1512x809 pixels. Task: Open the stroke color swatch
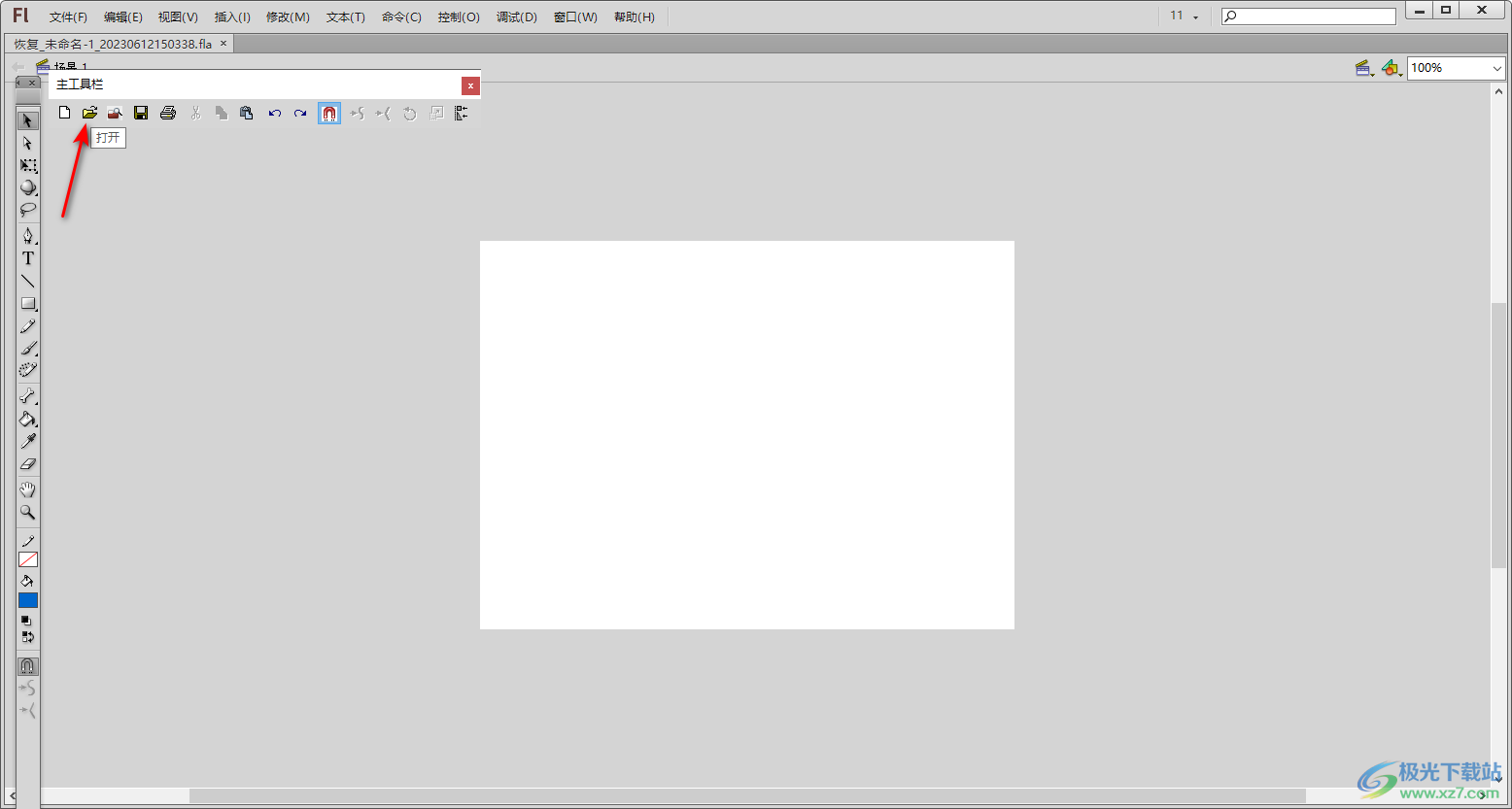[x=28, y=559]
